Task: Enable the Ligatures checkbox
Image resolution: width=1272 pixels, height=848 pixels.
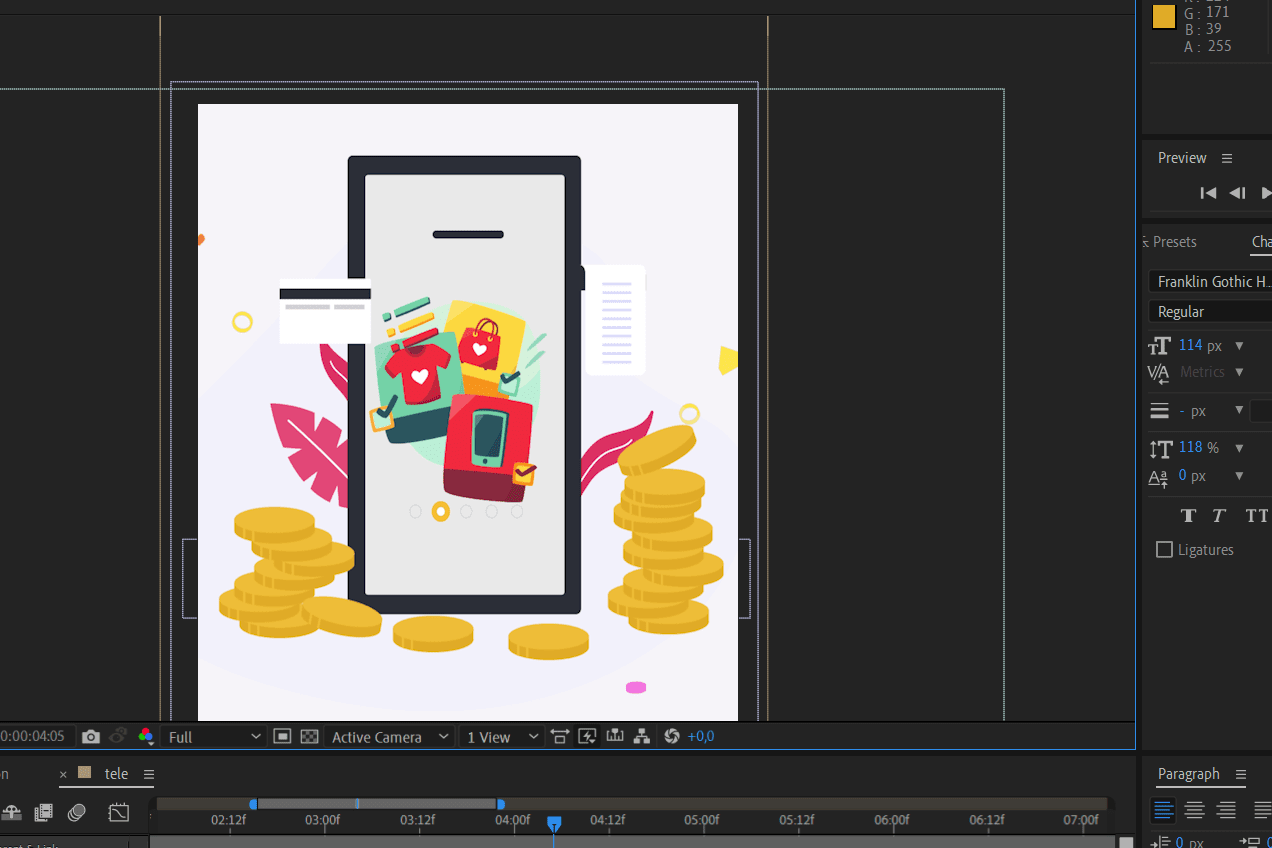Action: (x=1164, y=550)
